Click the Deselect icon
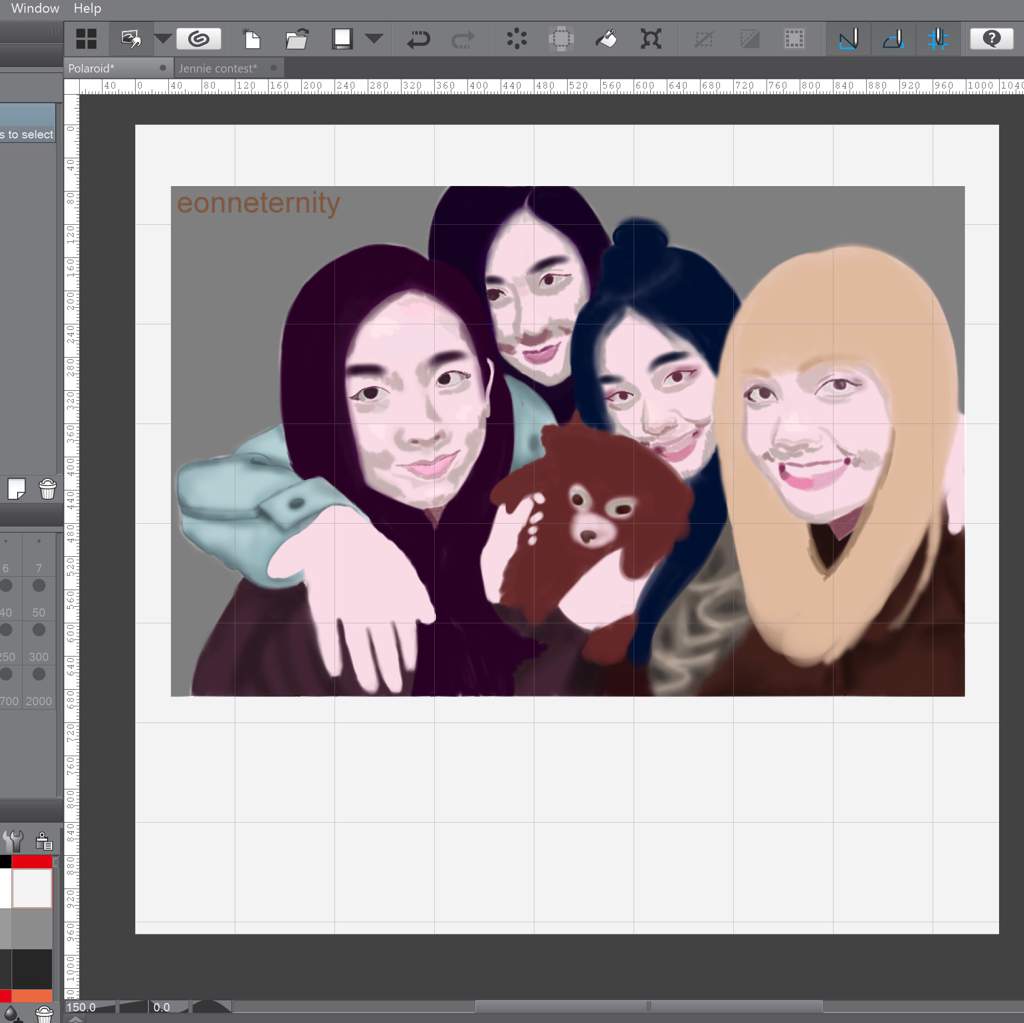Viewport: 1024px width, 1023px height. [x=703, y=39]
